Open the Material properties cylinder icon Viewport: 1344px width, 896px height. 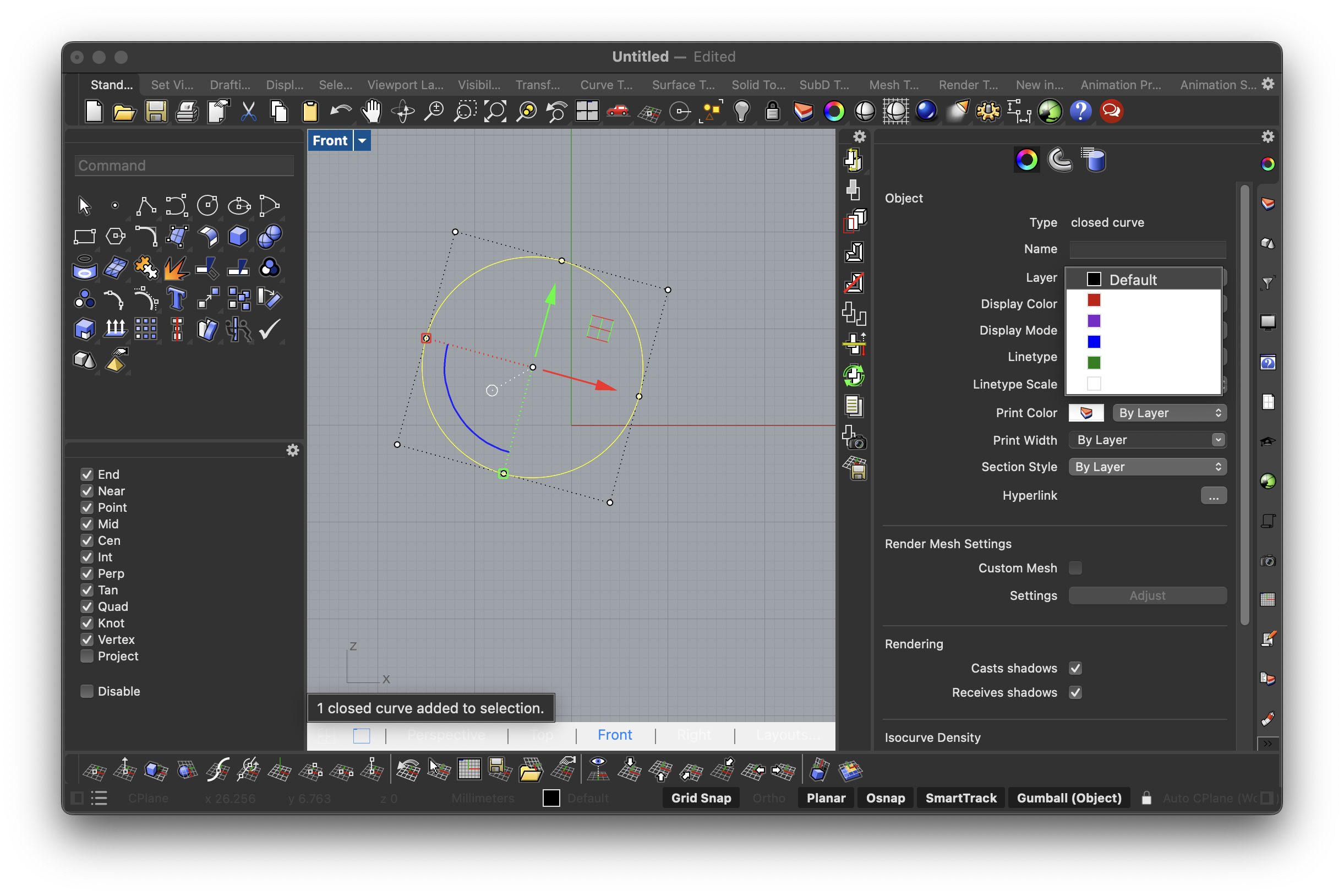tap(1093, 160)
